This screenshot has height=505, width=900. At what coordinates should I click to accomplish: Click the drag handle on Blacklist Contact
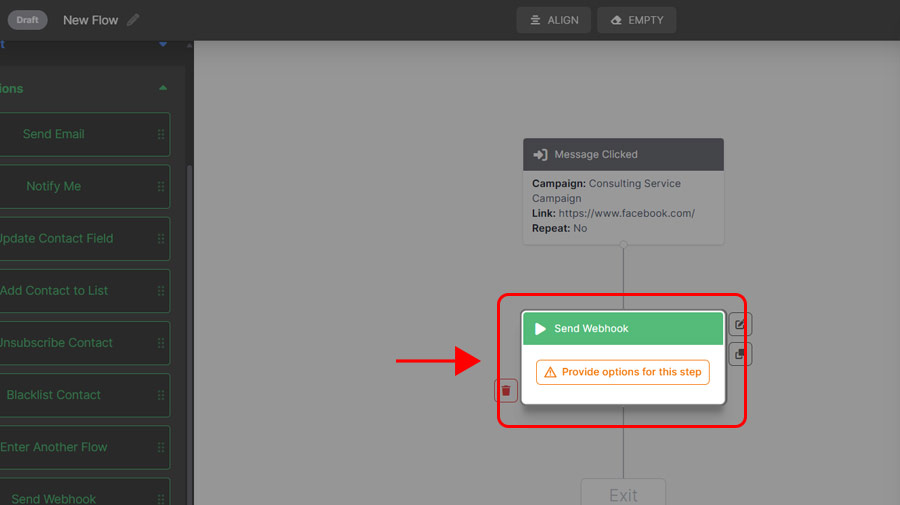click(161, 395)
